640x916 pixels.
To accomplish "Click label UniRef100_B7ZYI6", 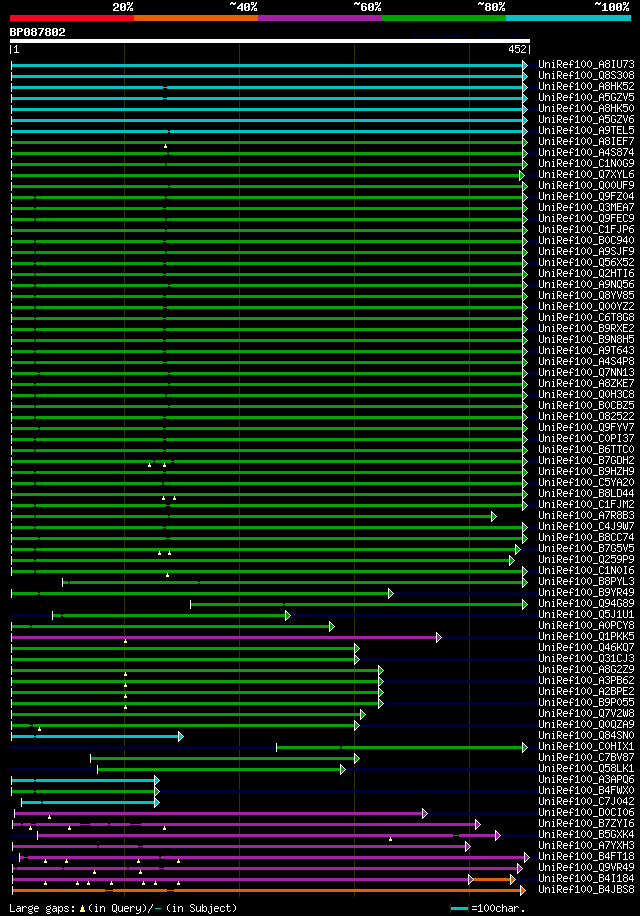I will [586, 824].
